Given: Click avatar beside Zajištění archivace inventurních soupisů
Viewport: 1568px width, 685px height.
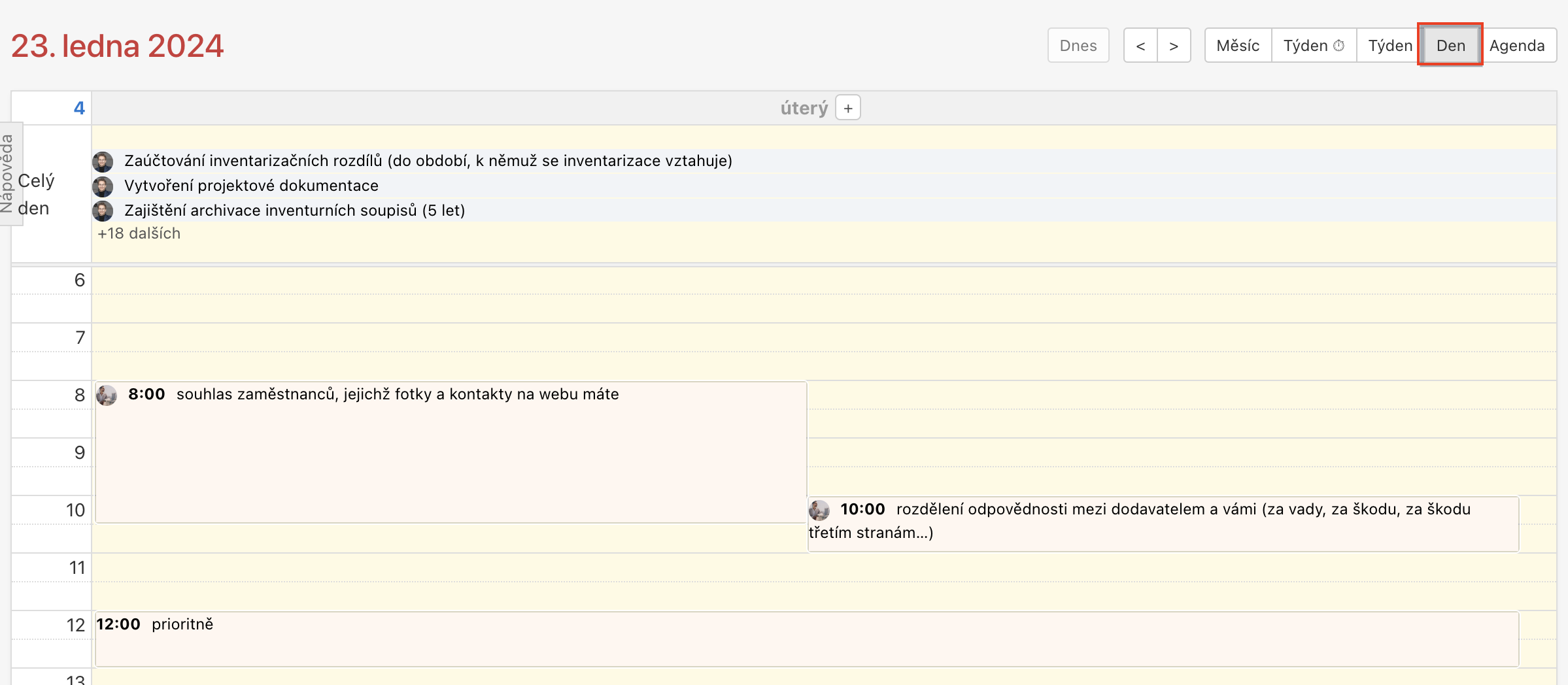Looking at the screenshot, I should coord(103,211).
